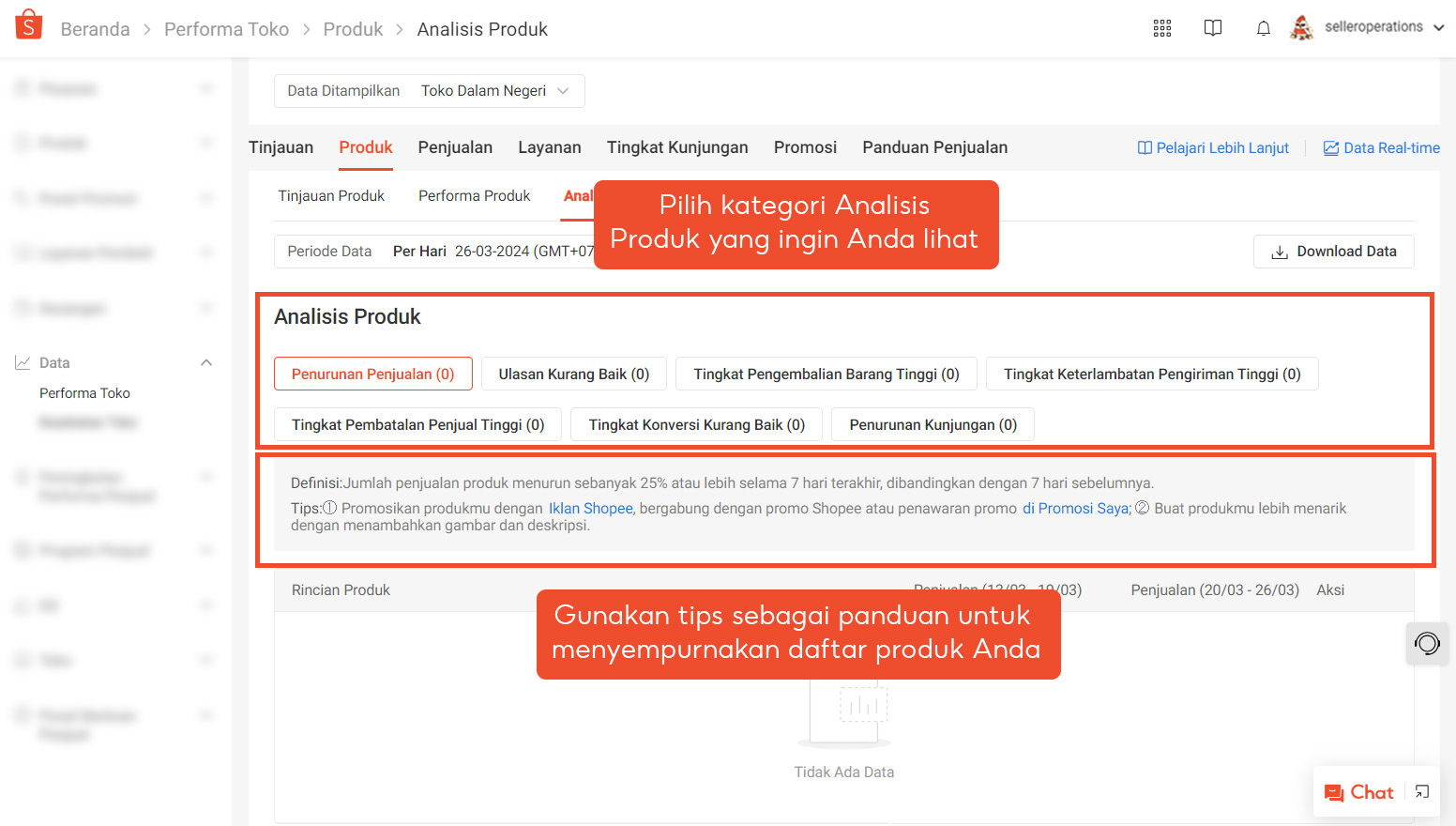The width and height of the screenshot is (1456, 826).
Task: Click the seller account avatar image
Action: point(1301,28)
